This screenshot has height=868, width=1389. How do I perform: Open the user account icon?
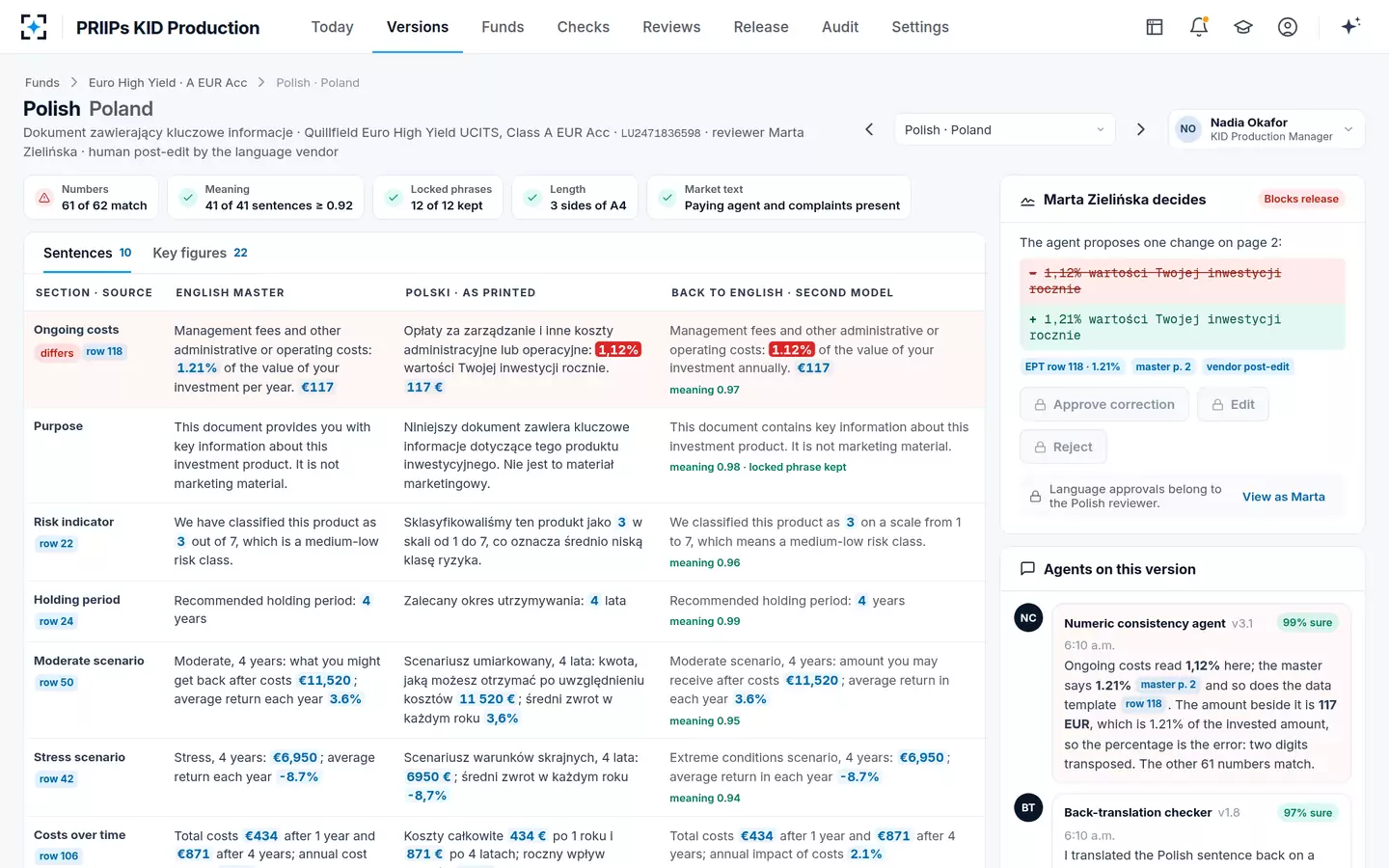pyautogui.click(x=1288, y=27)
